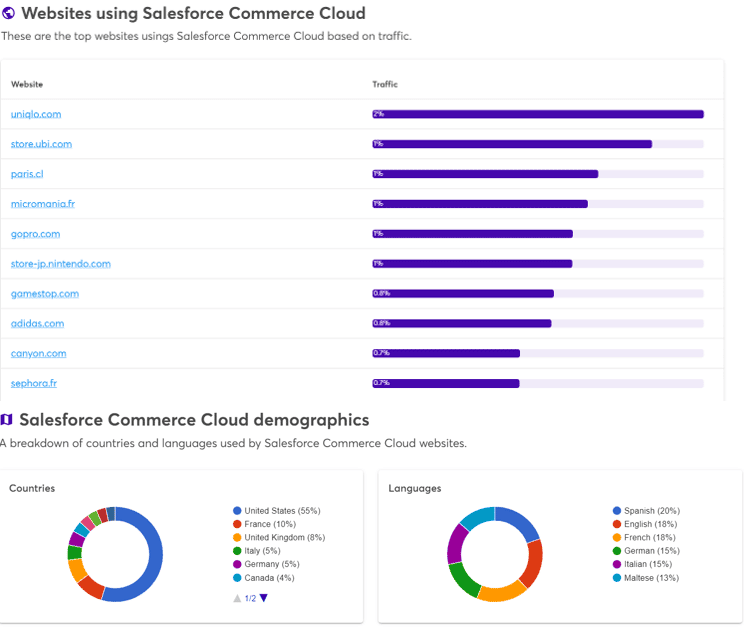The height and width of the screenshot is (629, 744).
Task: Toggle United States legend item in Countries
Action: pyautogui.click(x=281, y=511)
